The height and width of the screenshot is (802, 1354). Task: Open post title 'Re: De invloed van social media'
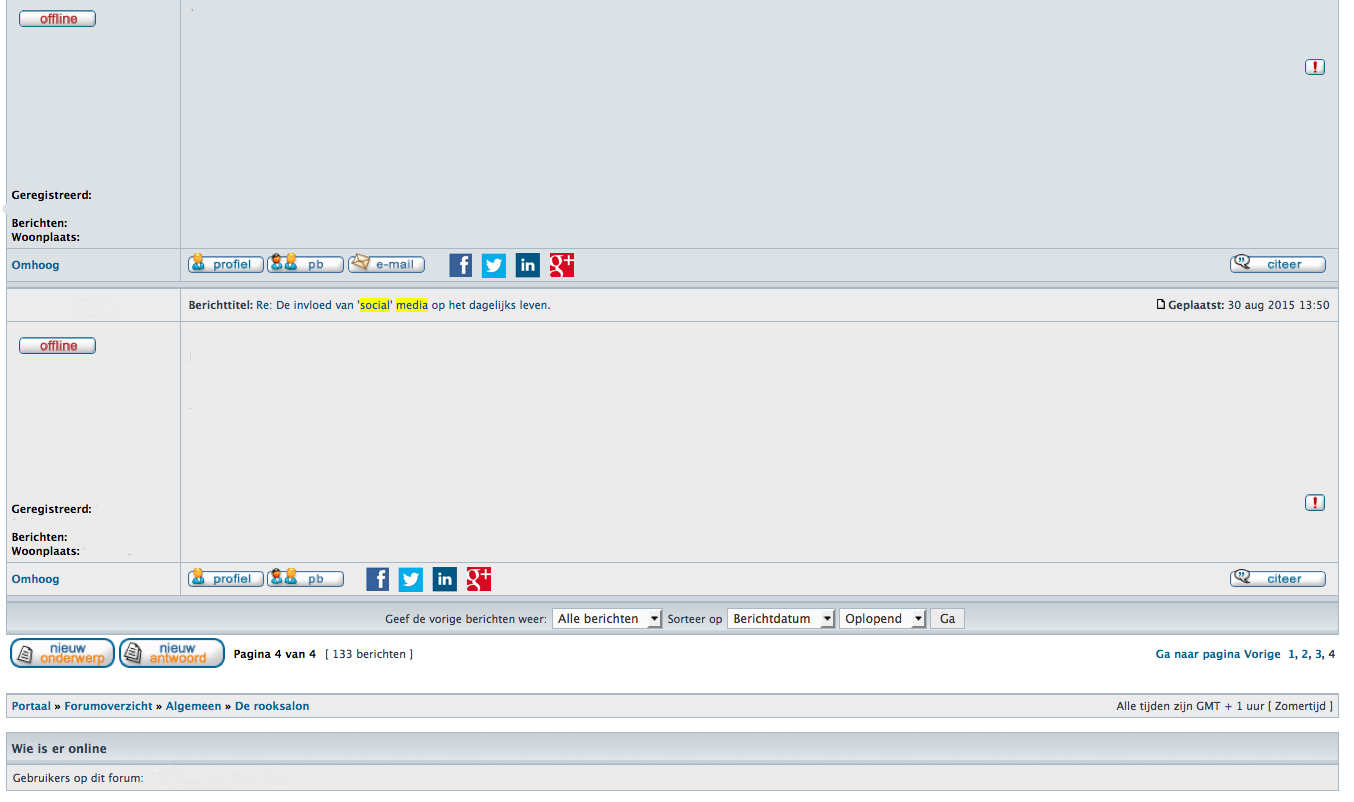pos(403,305)
